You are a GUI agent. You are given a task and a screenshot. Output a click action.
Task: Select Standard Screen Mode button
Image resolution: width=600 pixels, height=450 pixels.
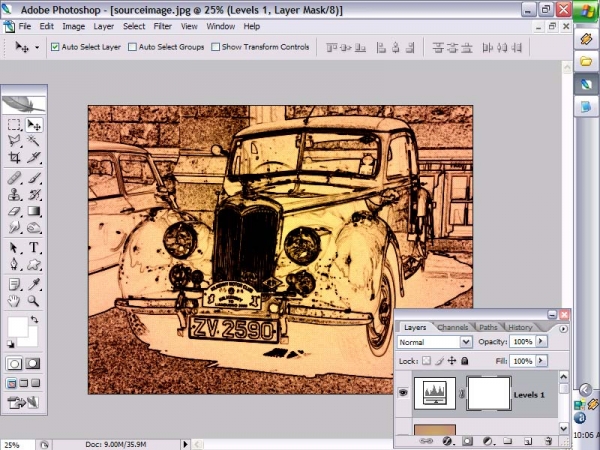11,383
